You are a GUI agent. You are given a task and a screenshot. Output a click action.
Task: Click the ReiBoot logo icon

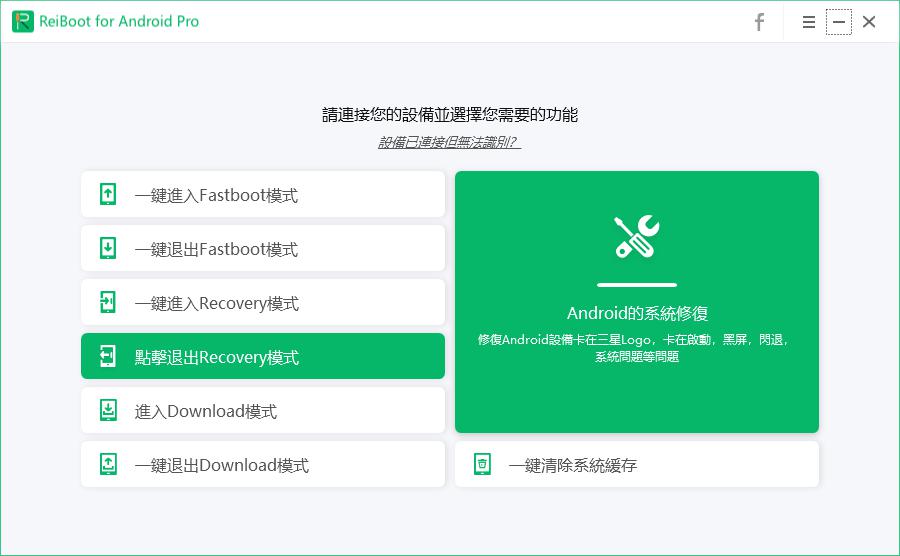[x=22, y=22]
